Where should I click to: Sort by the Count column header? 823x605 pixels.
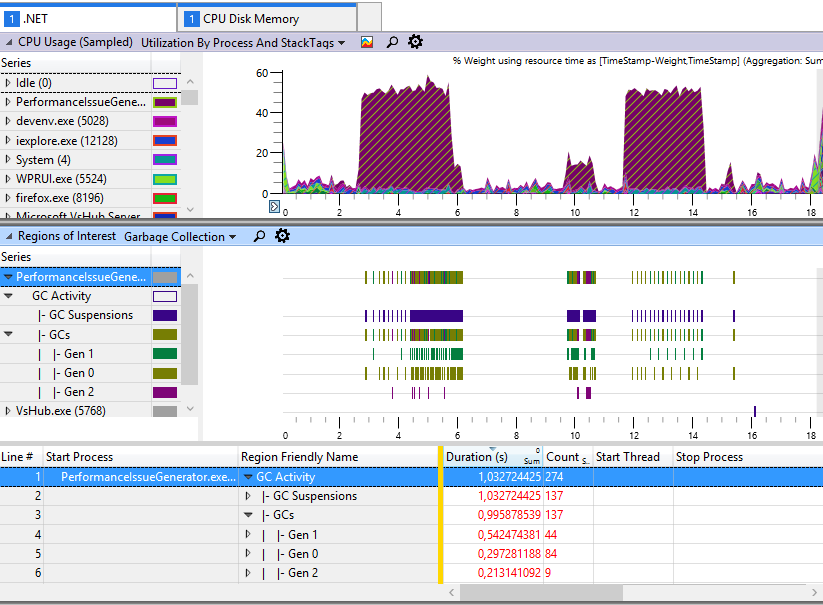(x=567, y=457)
